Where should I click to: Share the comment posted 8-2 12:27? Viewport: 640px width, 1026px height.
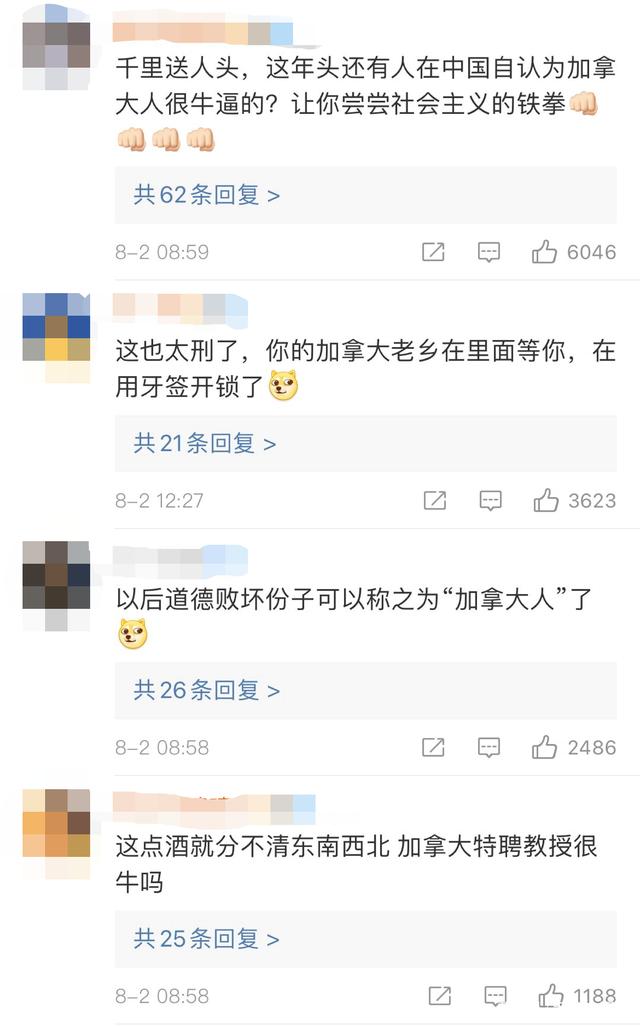[435, 500]
